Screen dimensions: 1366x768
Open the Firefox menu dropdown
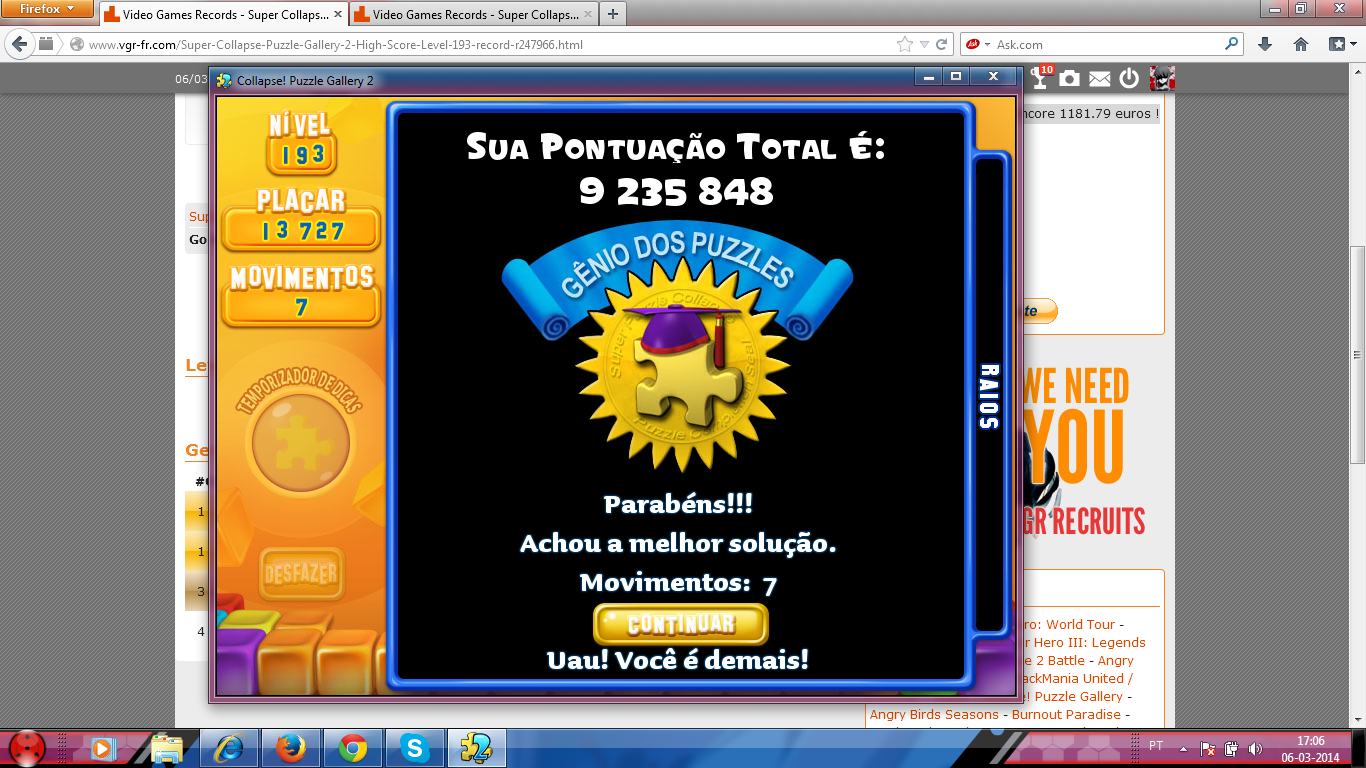[x=48, y=9]
